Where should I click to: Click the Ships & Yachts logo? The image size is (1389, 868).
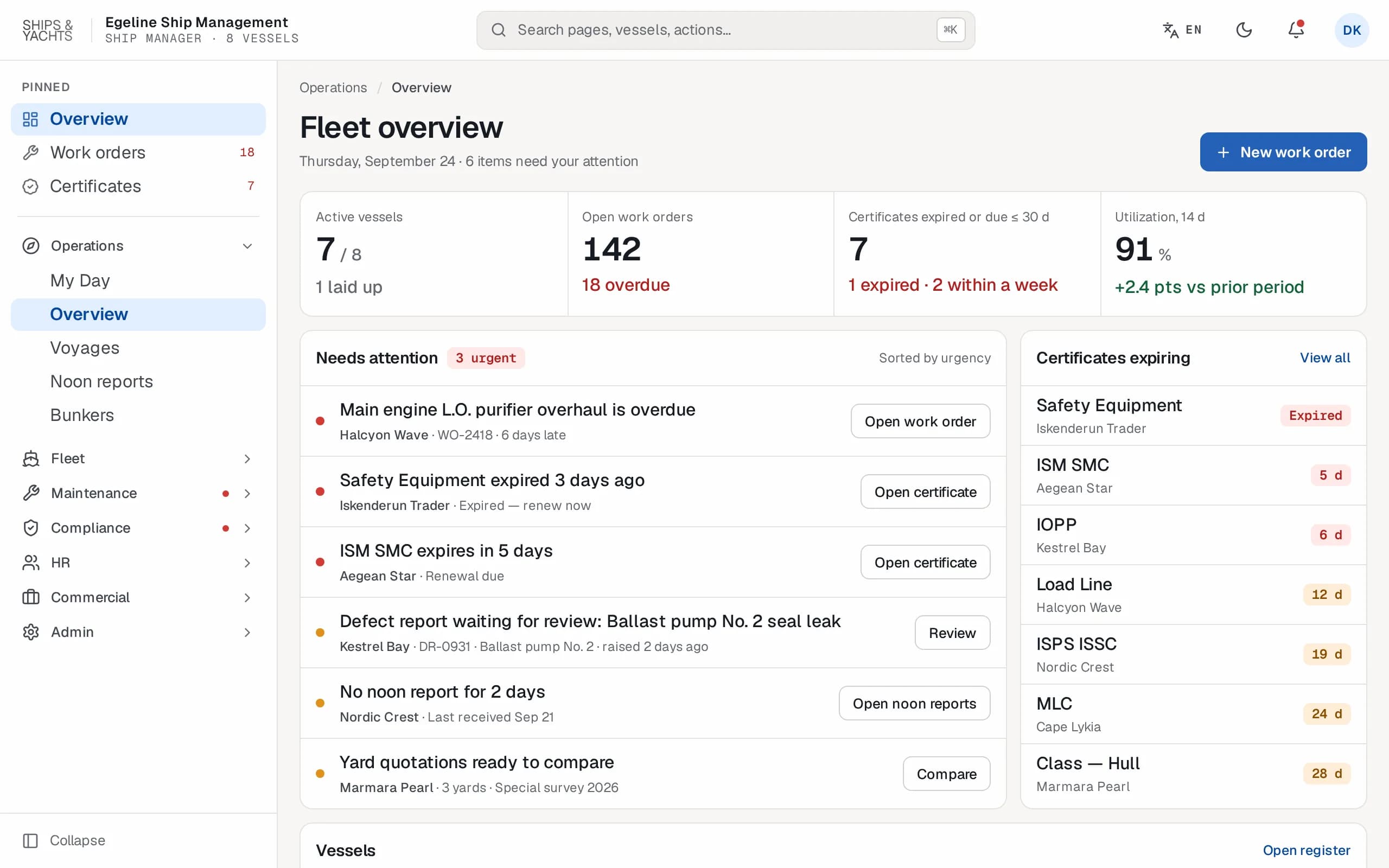(x=48, y=30)
